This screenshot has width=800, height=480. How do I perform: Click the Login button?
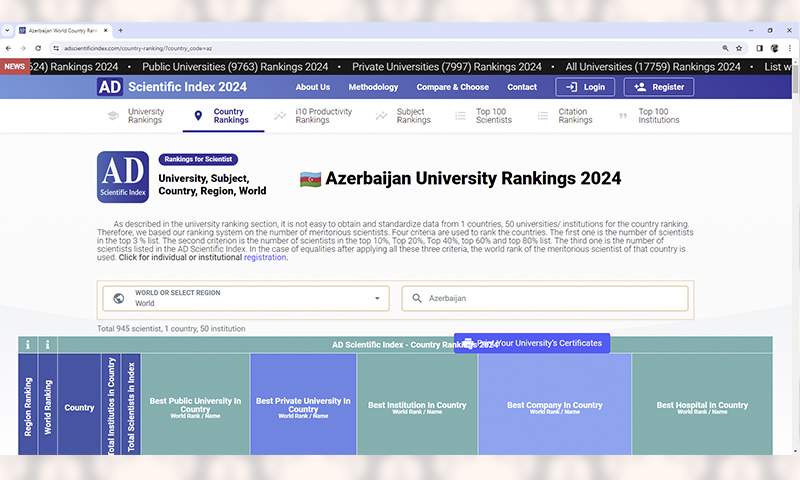pyautogui.click(x=585, y=87)
